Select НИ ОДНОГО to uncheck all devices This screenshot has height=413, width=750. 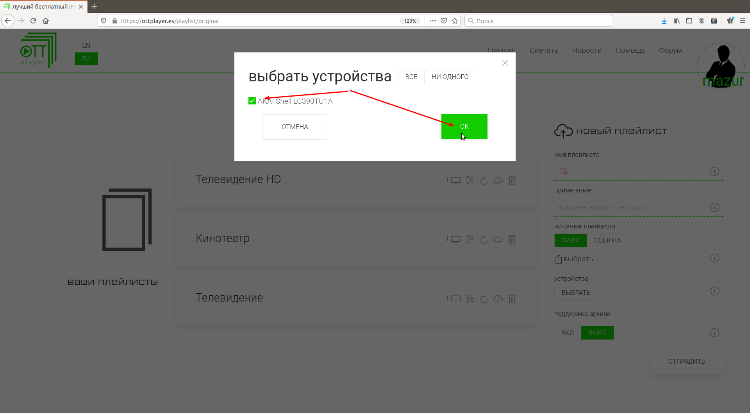coord(449,77)
